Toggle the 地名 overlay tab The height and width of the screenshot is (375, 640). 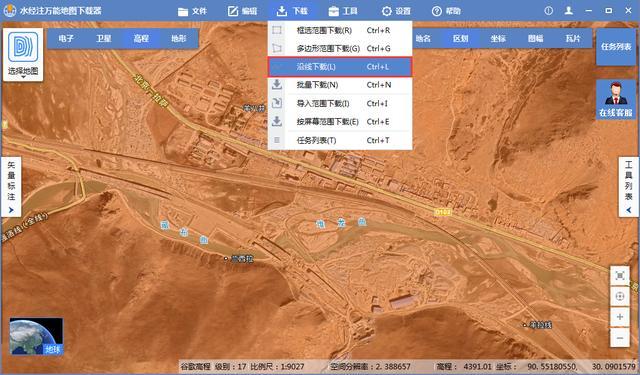(x=423, y=39)
